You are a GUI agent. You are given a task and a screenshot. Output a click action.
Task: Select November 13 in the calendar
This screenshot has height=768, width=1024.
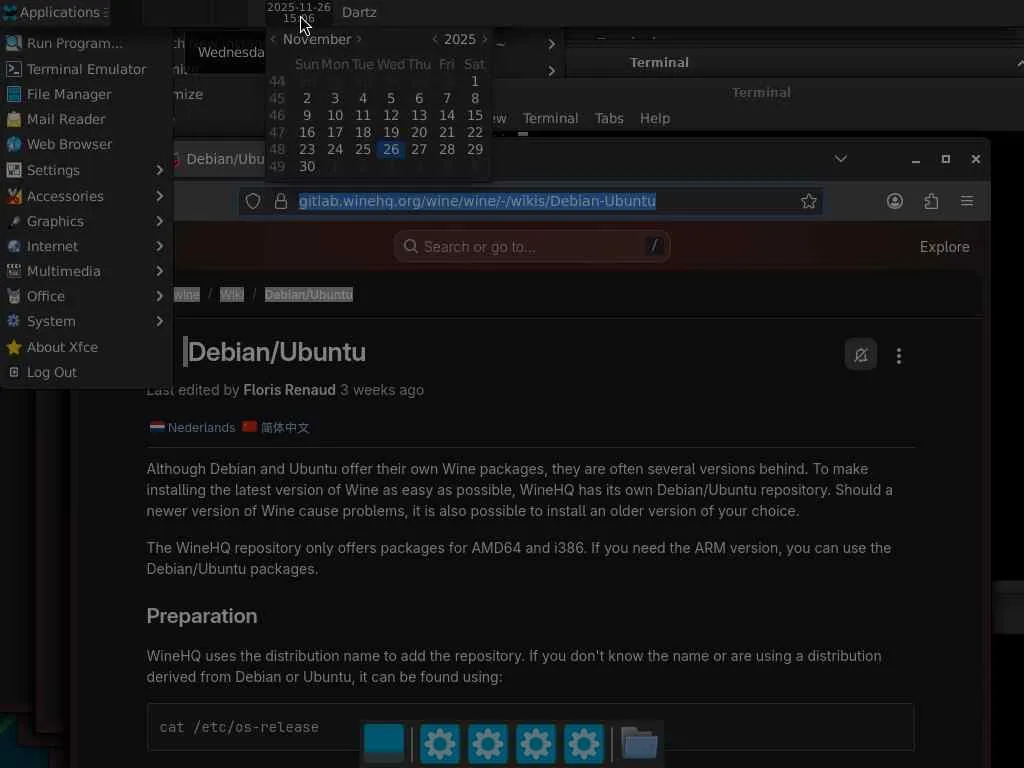tap(419, 116)
